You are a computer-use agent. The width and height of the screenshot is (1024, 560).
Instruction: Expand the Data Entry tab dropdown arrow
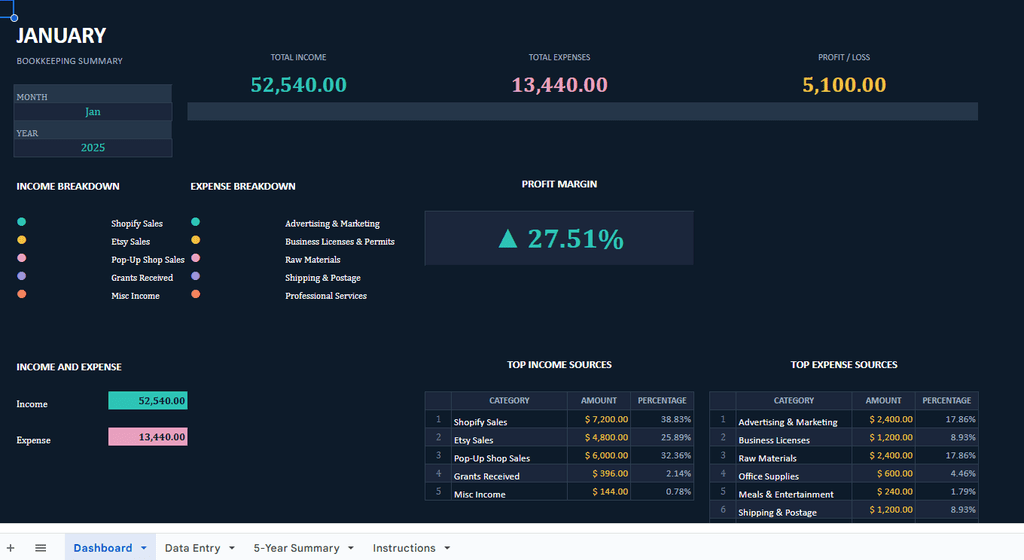coord(232,548)
